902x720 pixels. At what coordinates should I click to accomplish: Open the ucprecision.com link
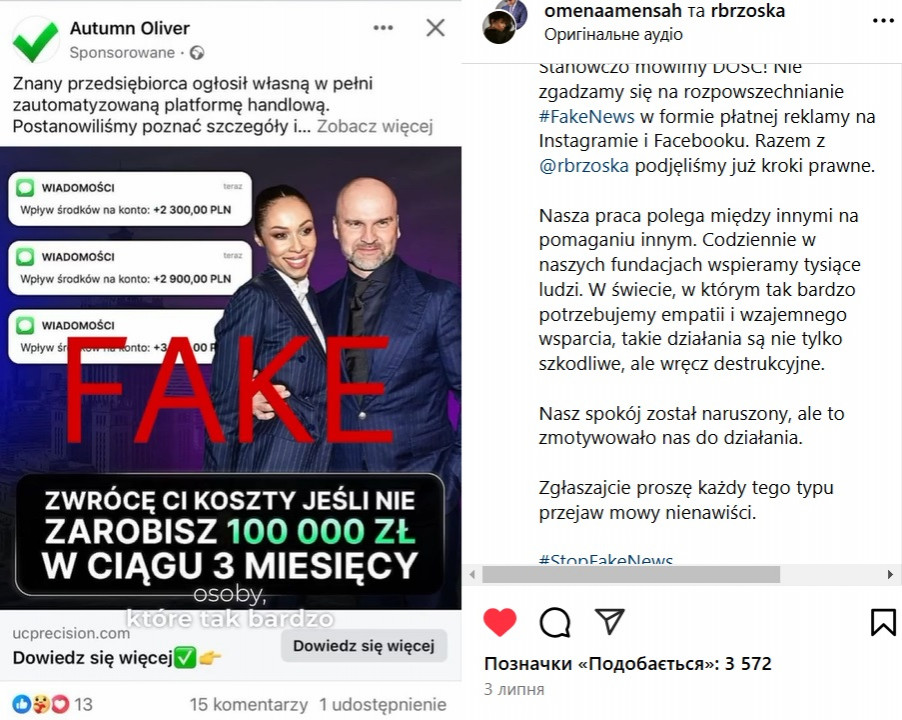[71, 633]
